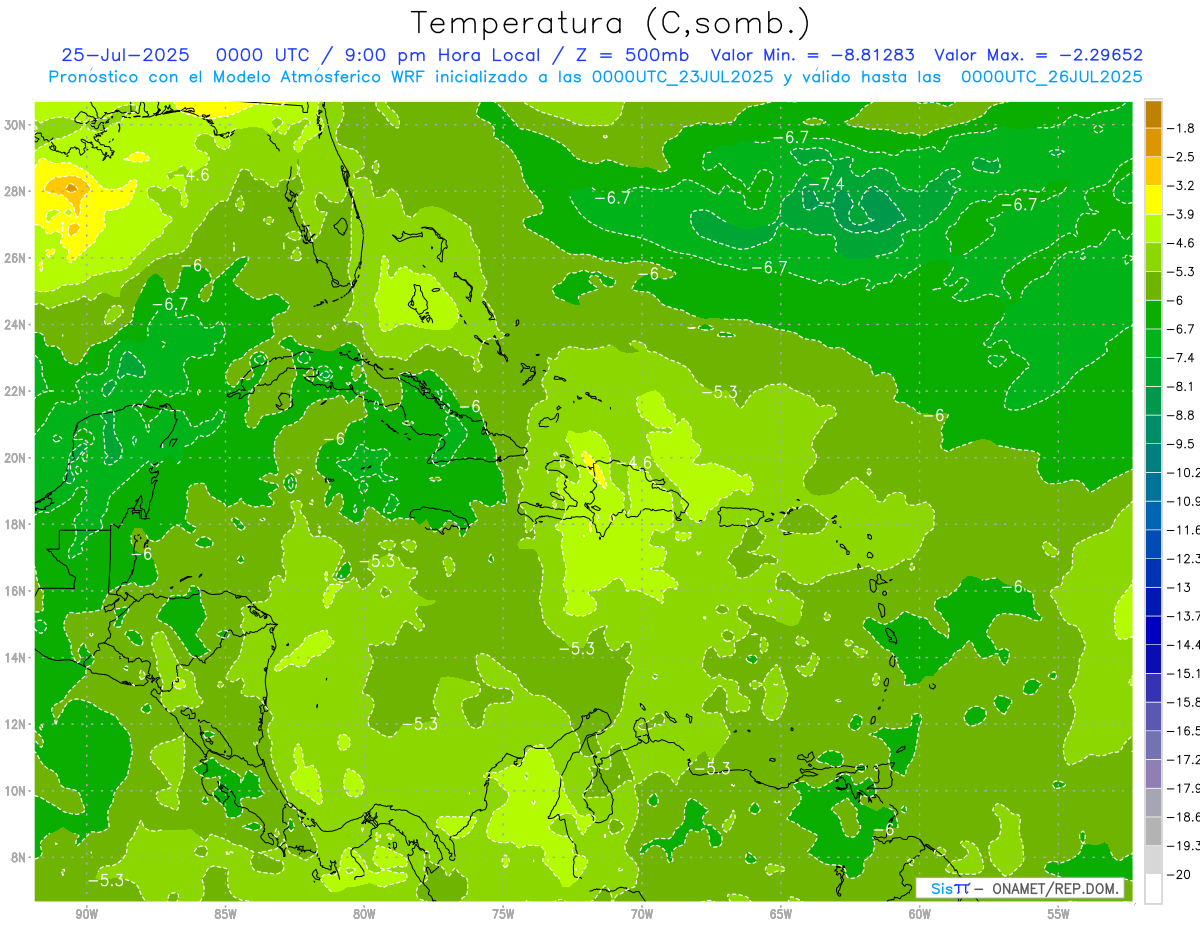Screen dimensions: 1200x927
Task: Click the "-11.6" color bar label
Action: coord(1185,530)
